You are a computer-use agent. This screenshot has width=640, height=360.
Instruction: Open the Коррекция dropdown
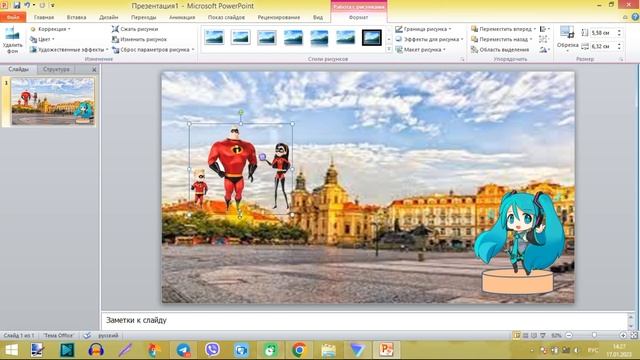pos(51,29)
